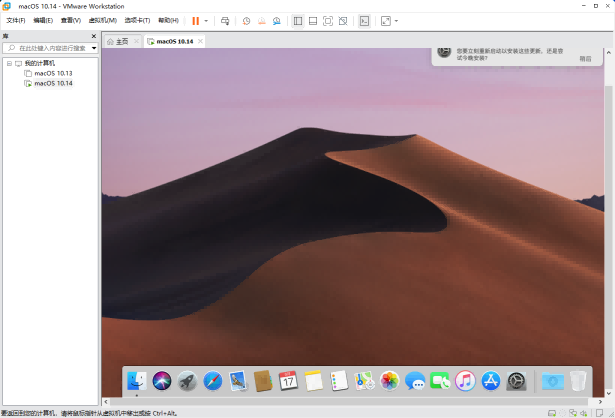
Task: Click the down arrow on vertical scrollbar
Action: pos(609,393)
